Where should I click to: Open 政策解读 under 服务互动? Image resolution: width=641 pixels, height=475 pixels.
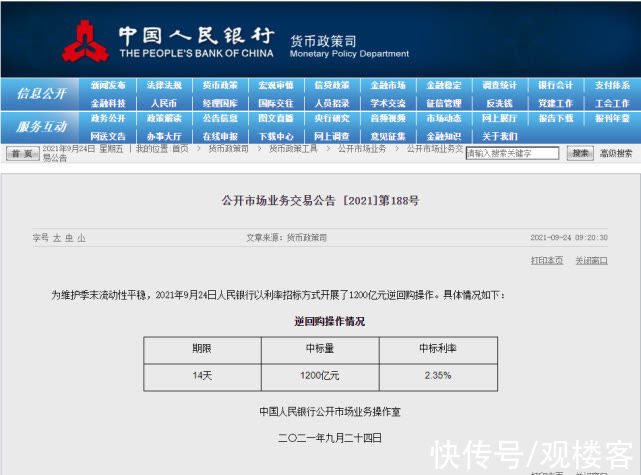click(164, 119)
